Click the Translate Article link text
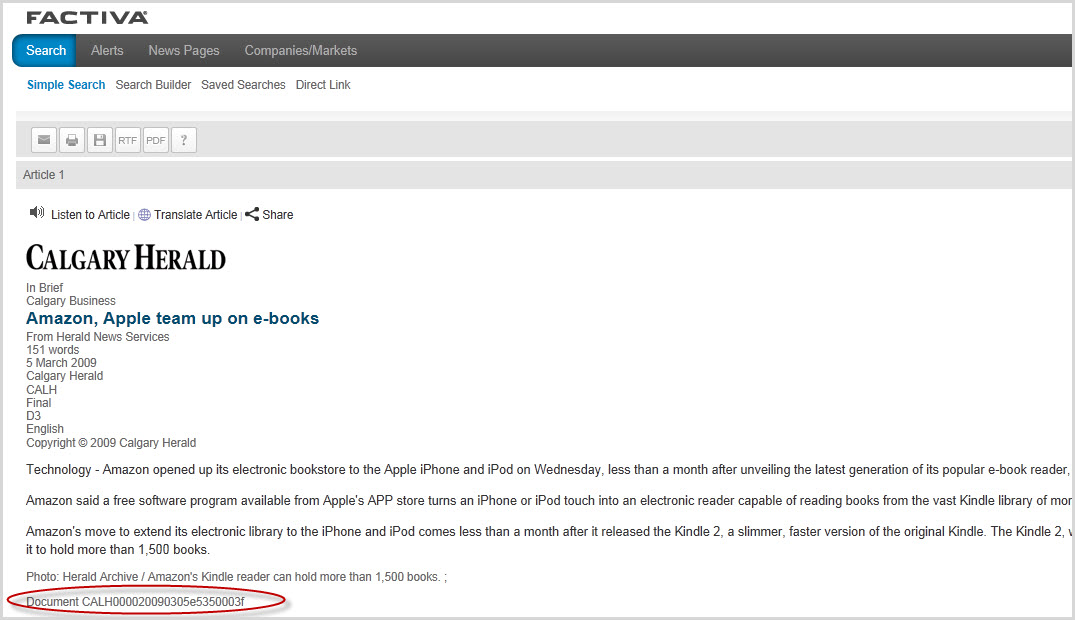Screen dimensions: 1075x620 click(x=195, y=215)
